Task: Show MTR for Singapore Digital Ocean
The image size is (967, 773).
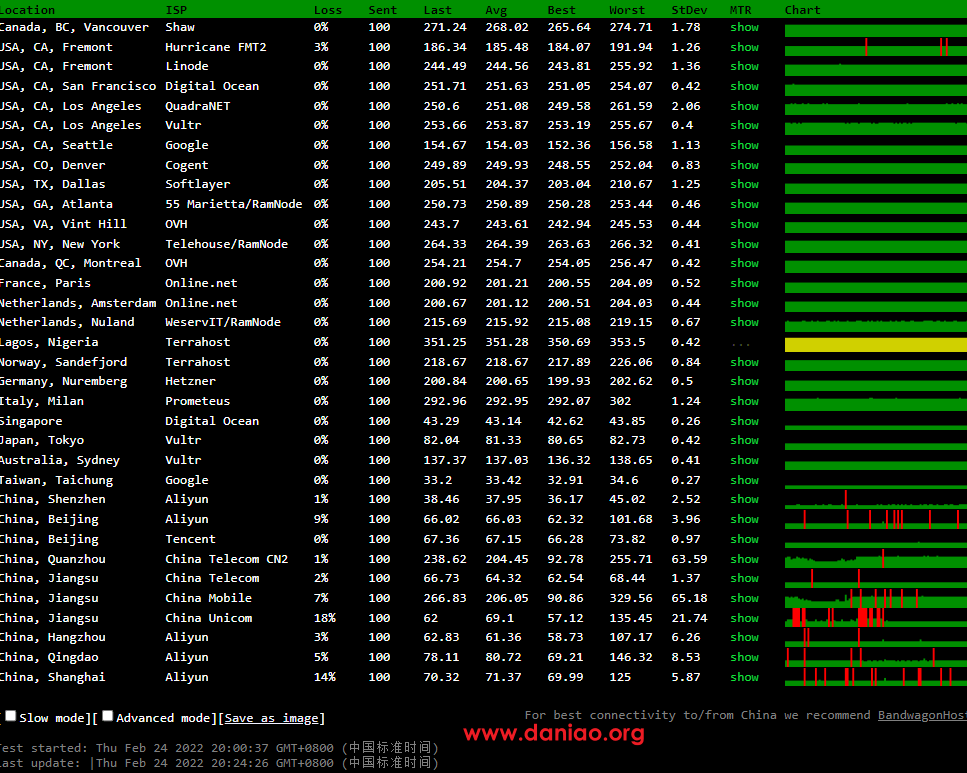Action: click(x=744, y=421)
